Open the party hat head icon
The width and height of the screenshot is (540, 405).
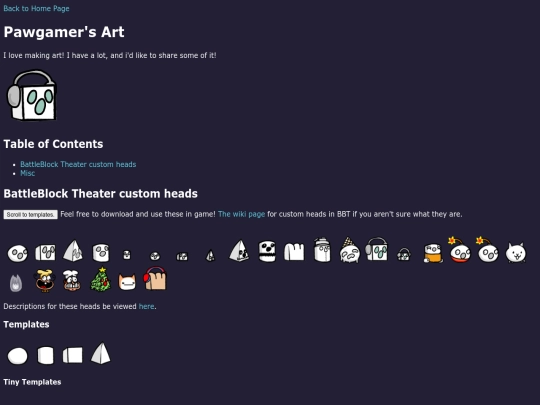(350, 250)
